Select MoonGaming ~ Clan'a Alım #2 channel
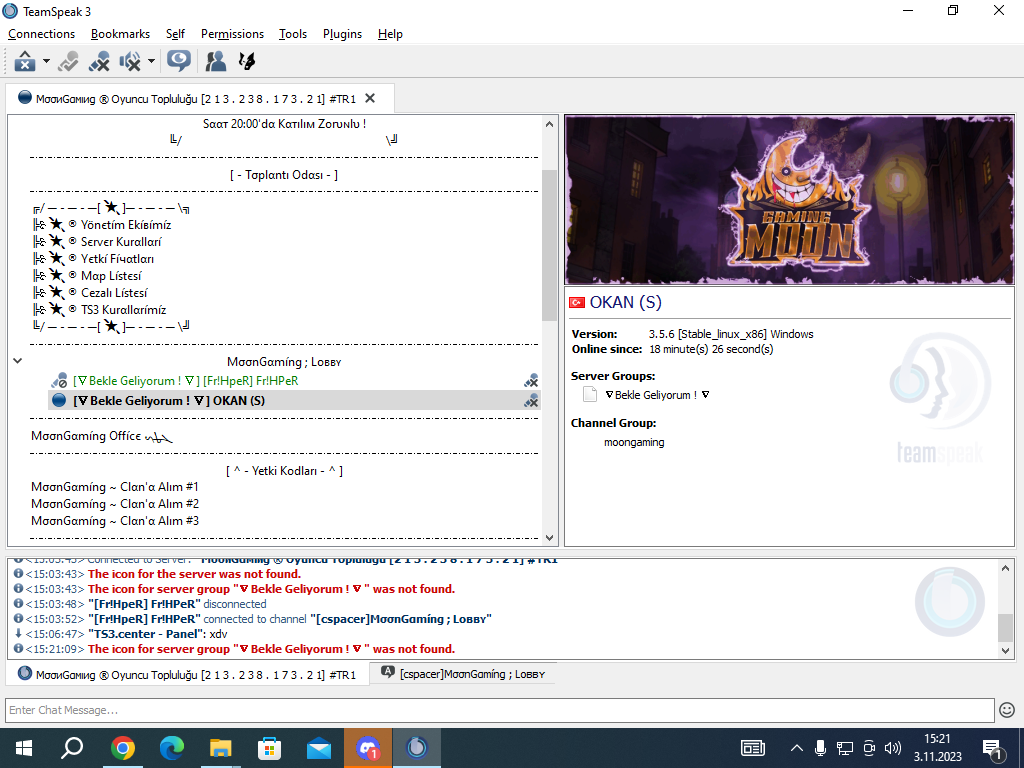Screen dimensions: 1024x768 pos(115,504)
